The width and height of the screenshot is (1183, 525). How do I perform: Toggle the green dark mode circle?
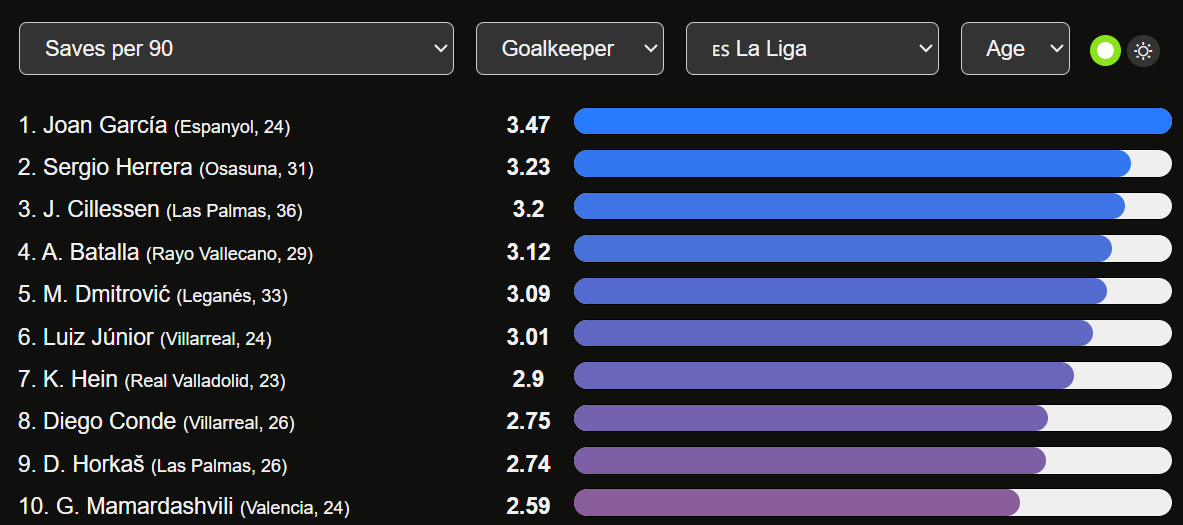pos(1105,51)
